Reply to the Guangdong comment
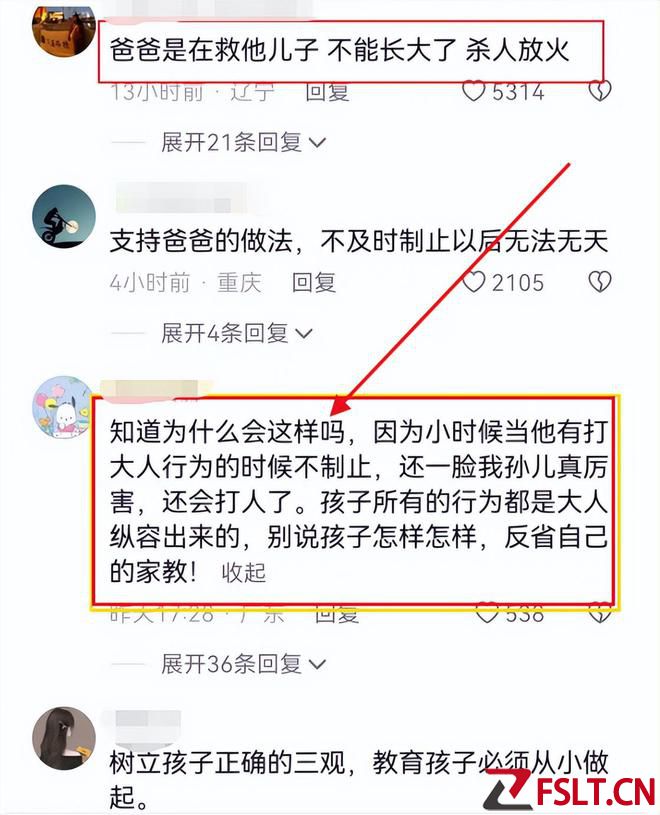 tap(337, 614)
